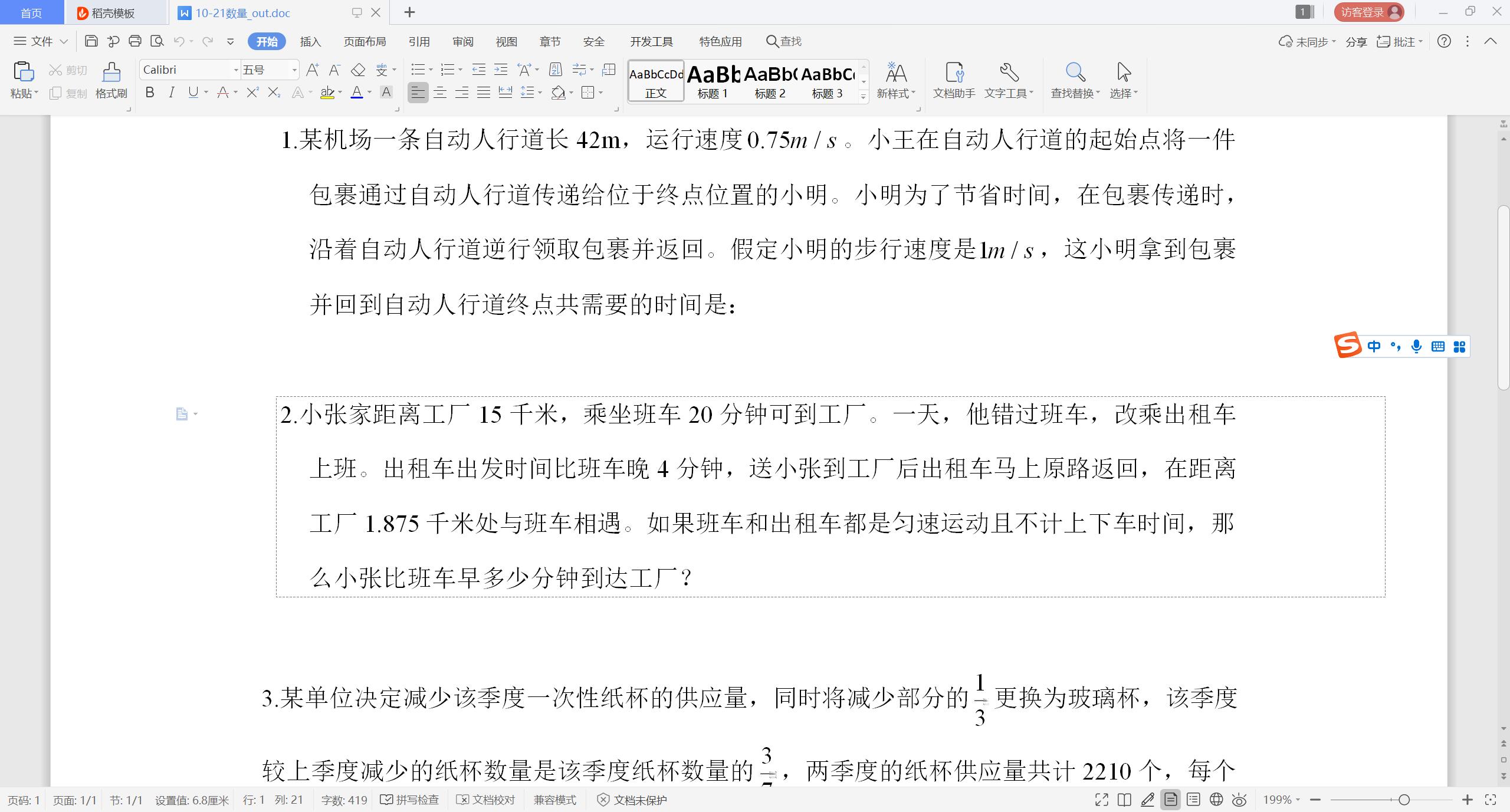Open spell check (拼写检查) in status bar

(409, 800)
